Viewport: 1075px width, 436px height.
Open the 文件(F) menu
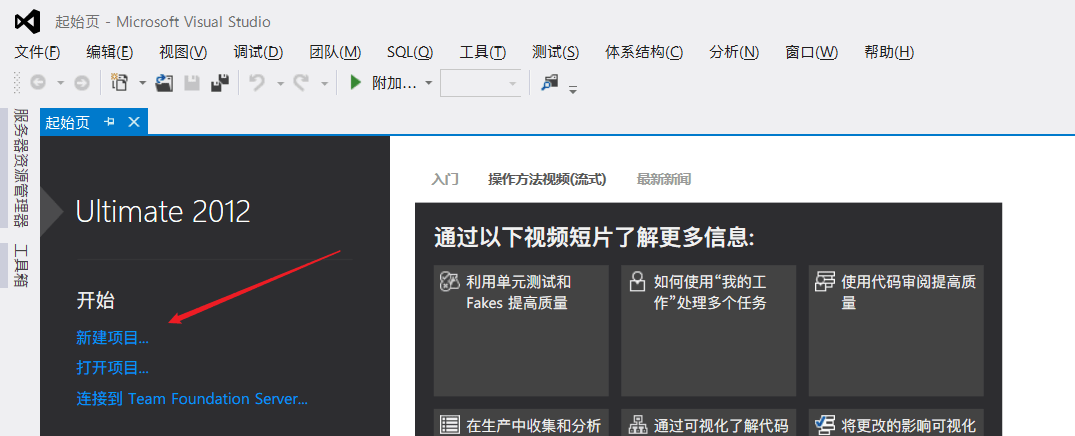tap(37, 52)
